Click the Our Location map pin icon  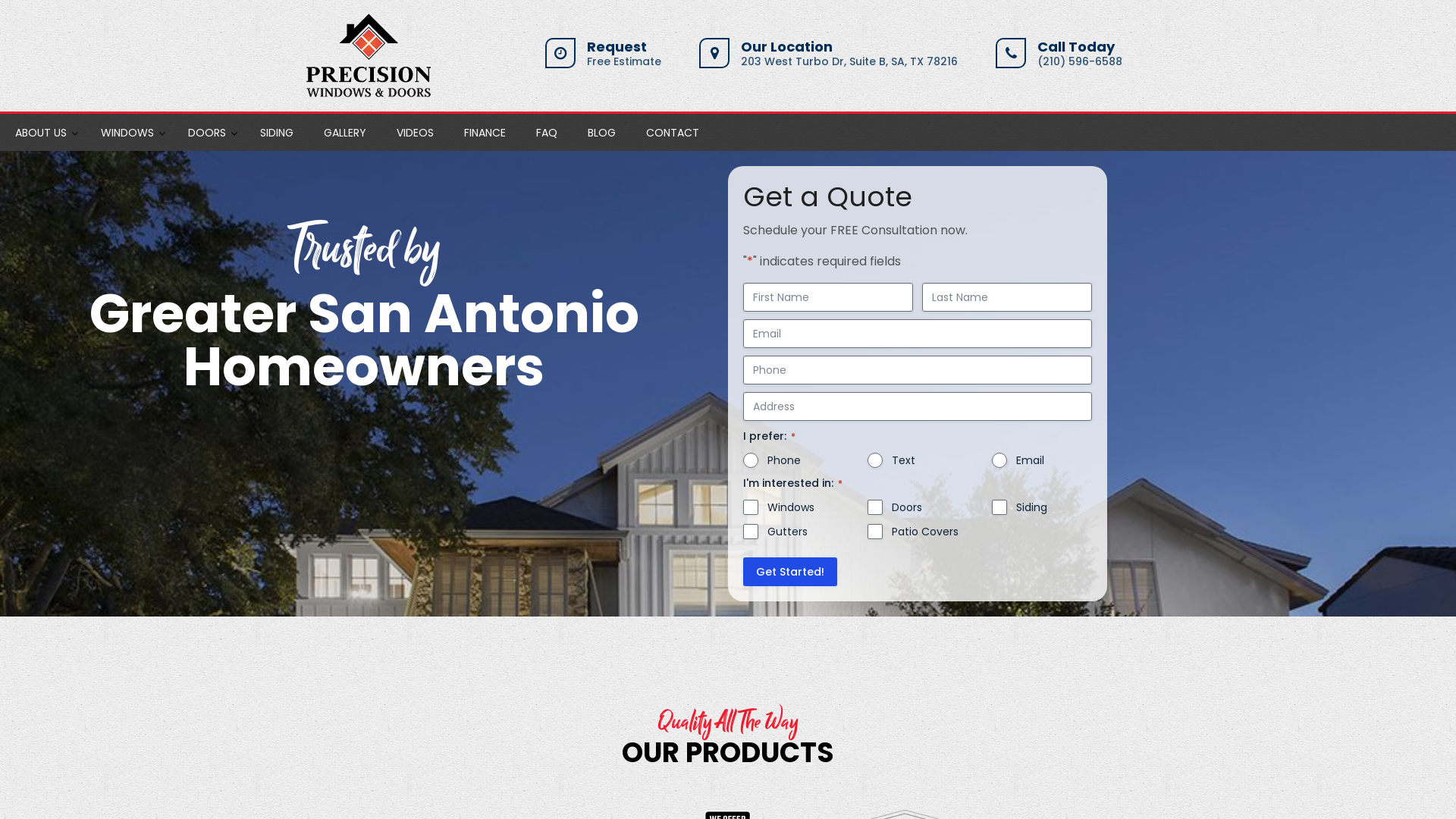pos(715,53)
